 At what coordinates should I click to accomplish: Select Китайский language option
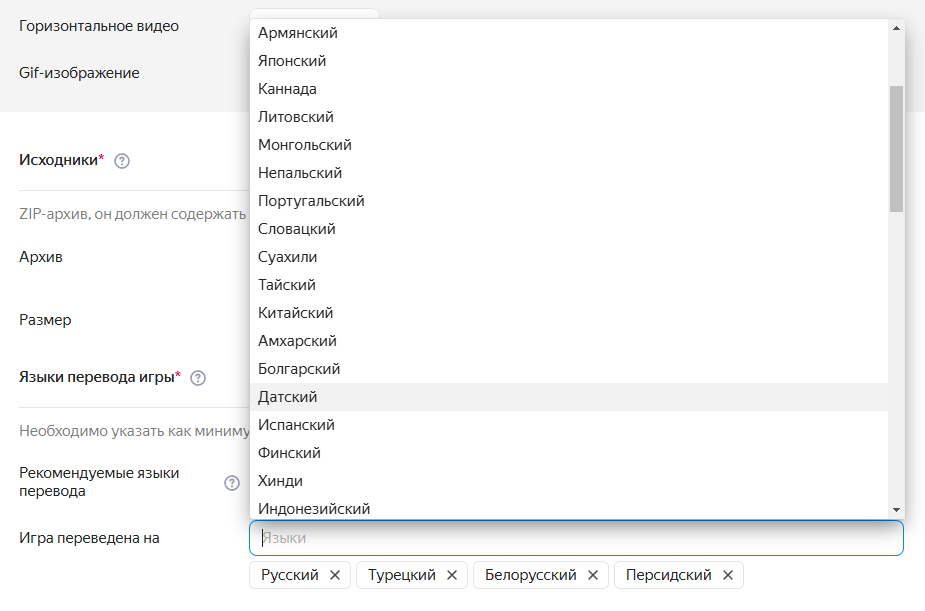(x=295, y=313)
